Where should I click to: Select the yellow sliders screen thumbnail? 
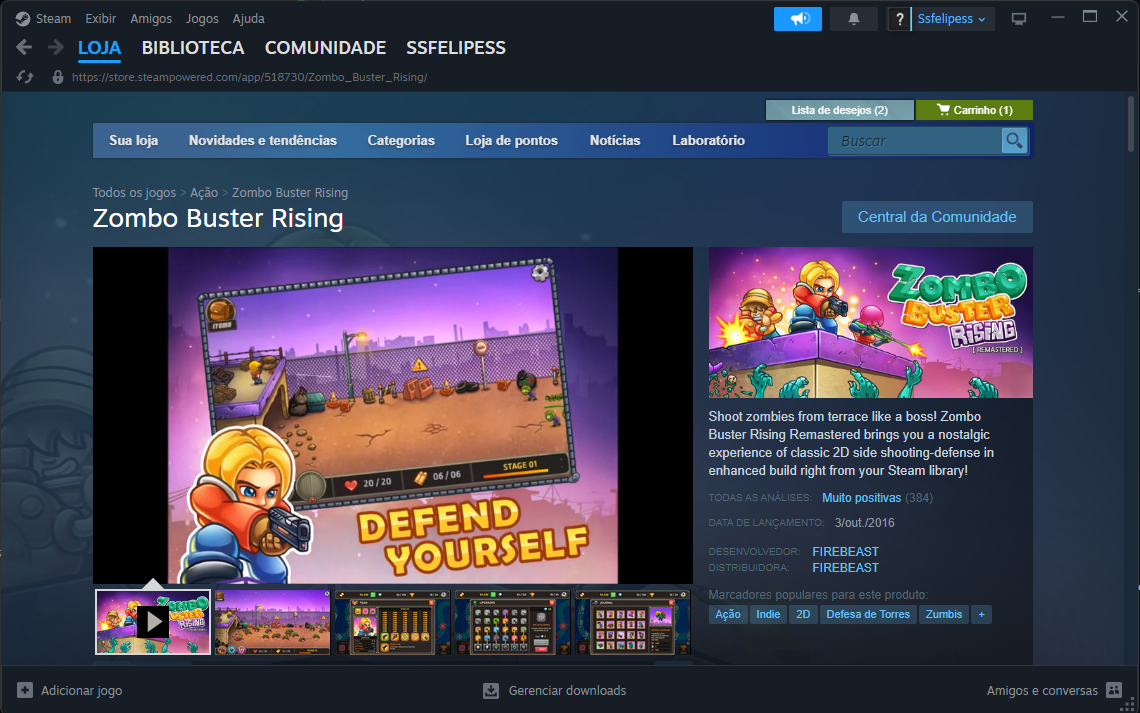pyautogui.click(x=393, y=622)
